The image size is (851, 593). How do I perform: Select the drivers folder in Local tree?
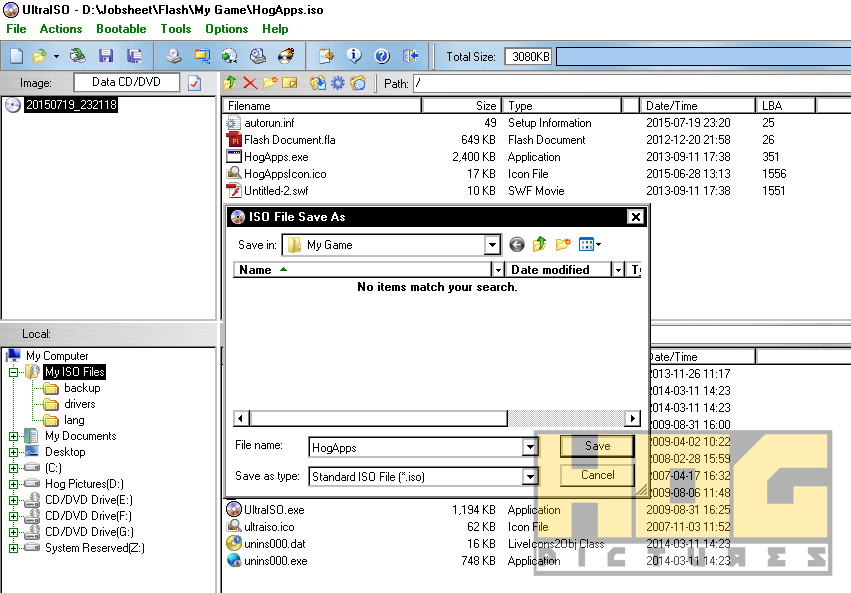click(x=79, y=404)
